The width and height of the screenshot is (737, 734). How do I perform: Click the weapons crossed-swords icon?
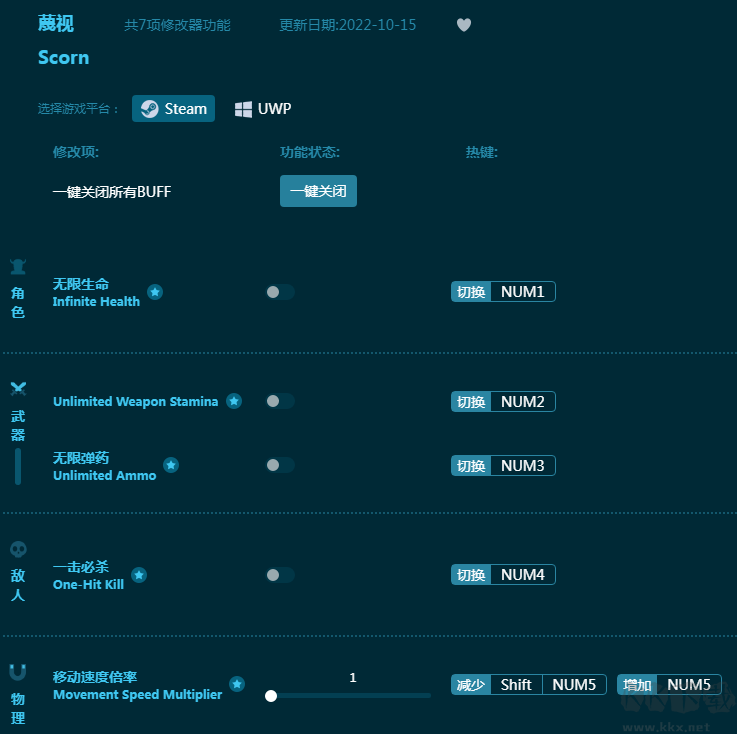tap(18, 389)
